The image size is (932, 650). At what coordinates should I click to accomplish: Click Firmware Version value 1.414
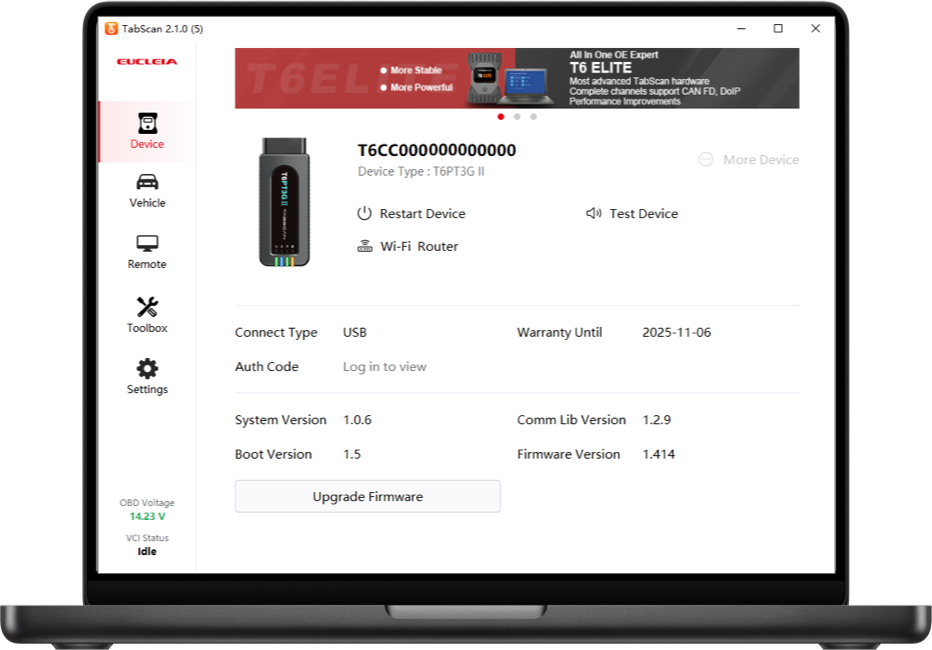pos(659,454)
